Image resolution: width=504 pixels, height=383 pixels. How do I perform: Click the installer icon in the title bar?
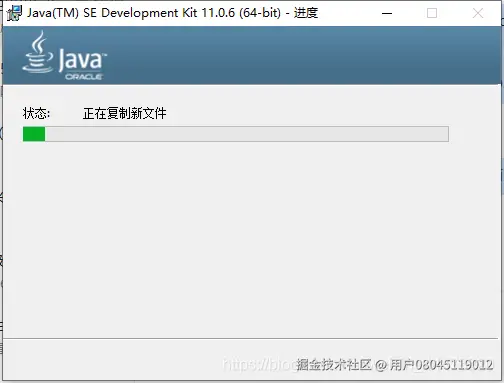click(14, 13)
